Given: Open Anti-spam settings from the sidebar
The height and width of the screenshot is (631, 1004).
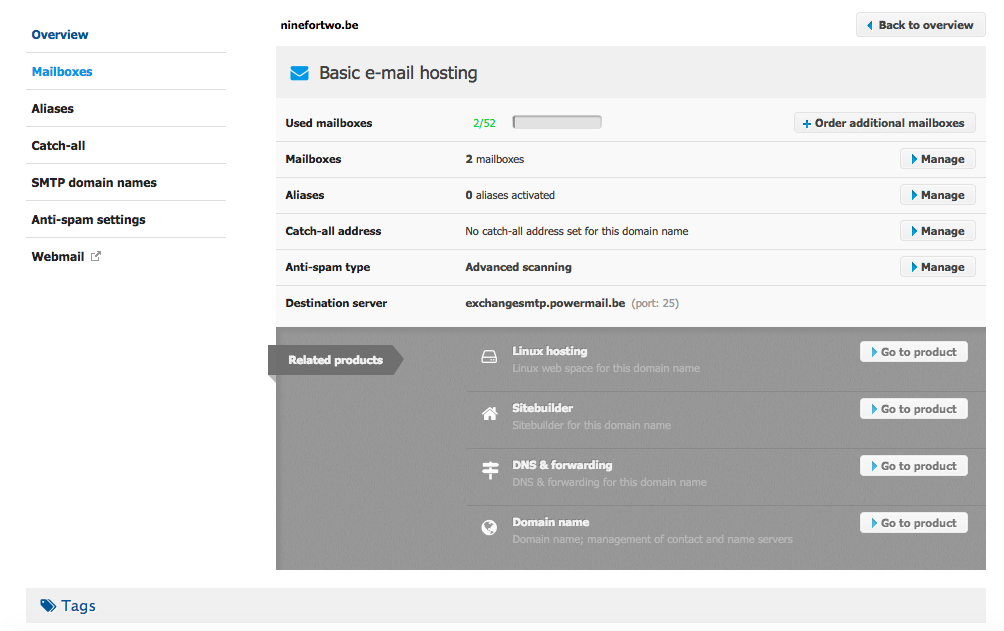Looking at the screenshot, I should 88,220.
